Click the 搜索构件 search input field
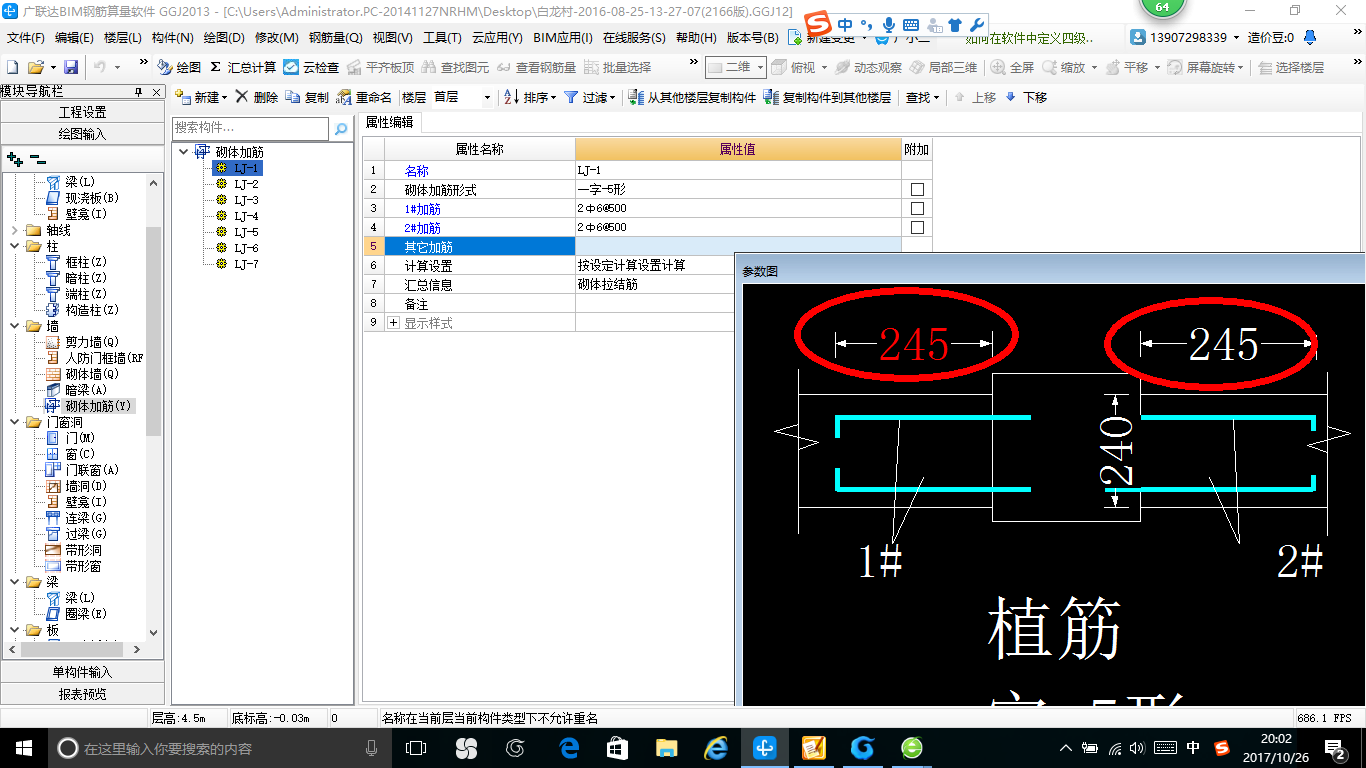This screenshot has width=1366, height=768. tap(250, 128)
